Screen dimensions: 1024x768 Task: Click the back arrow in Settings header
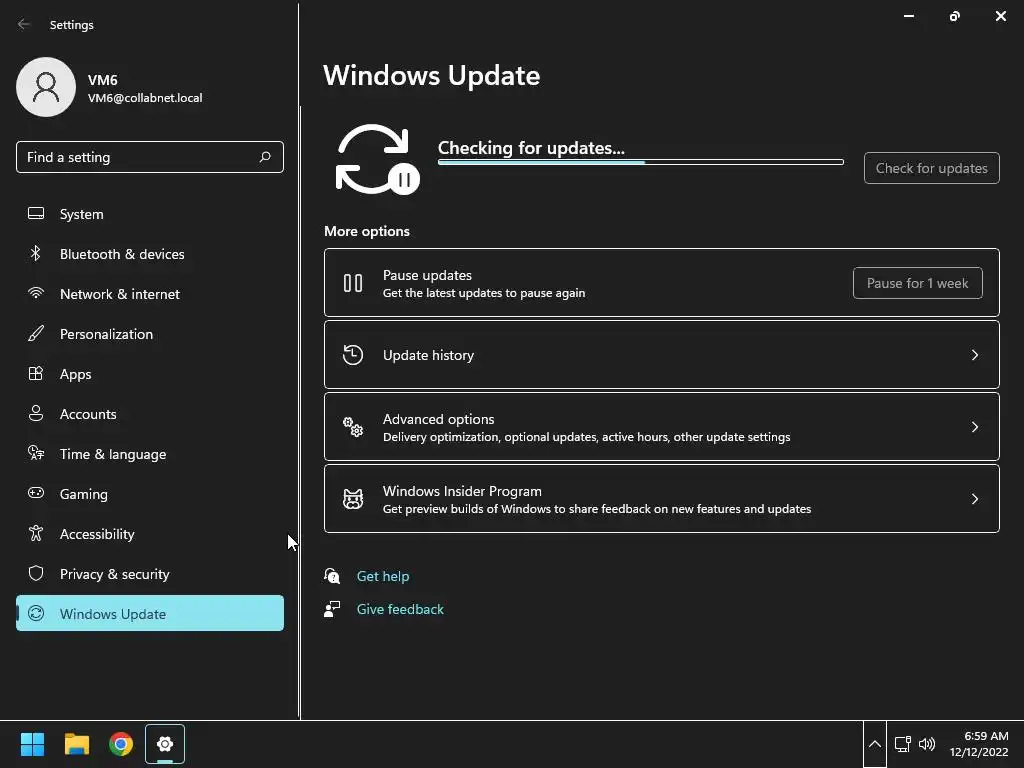[24, 25]
